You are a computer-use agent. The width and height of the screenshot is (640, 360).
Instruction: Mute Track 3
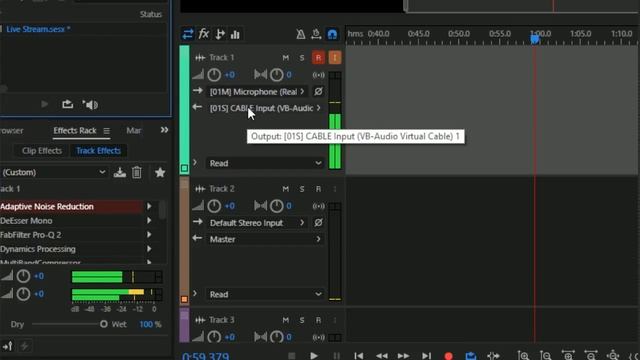pos(285,320)
